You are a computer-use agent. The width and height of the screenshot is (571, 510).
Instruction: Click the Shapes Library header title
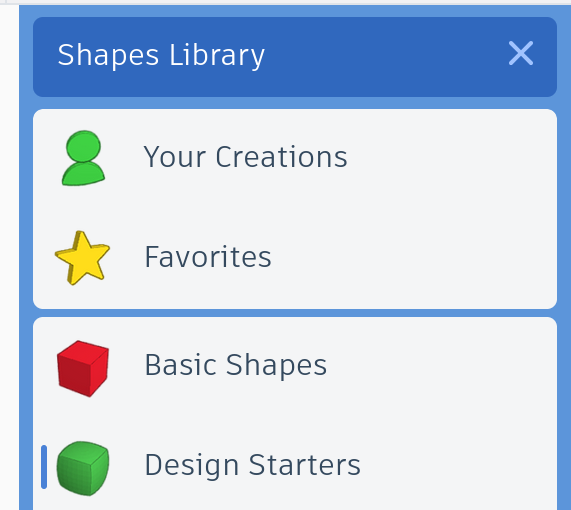click(x=161, y=55)
